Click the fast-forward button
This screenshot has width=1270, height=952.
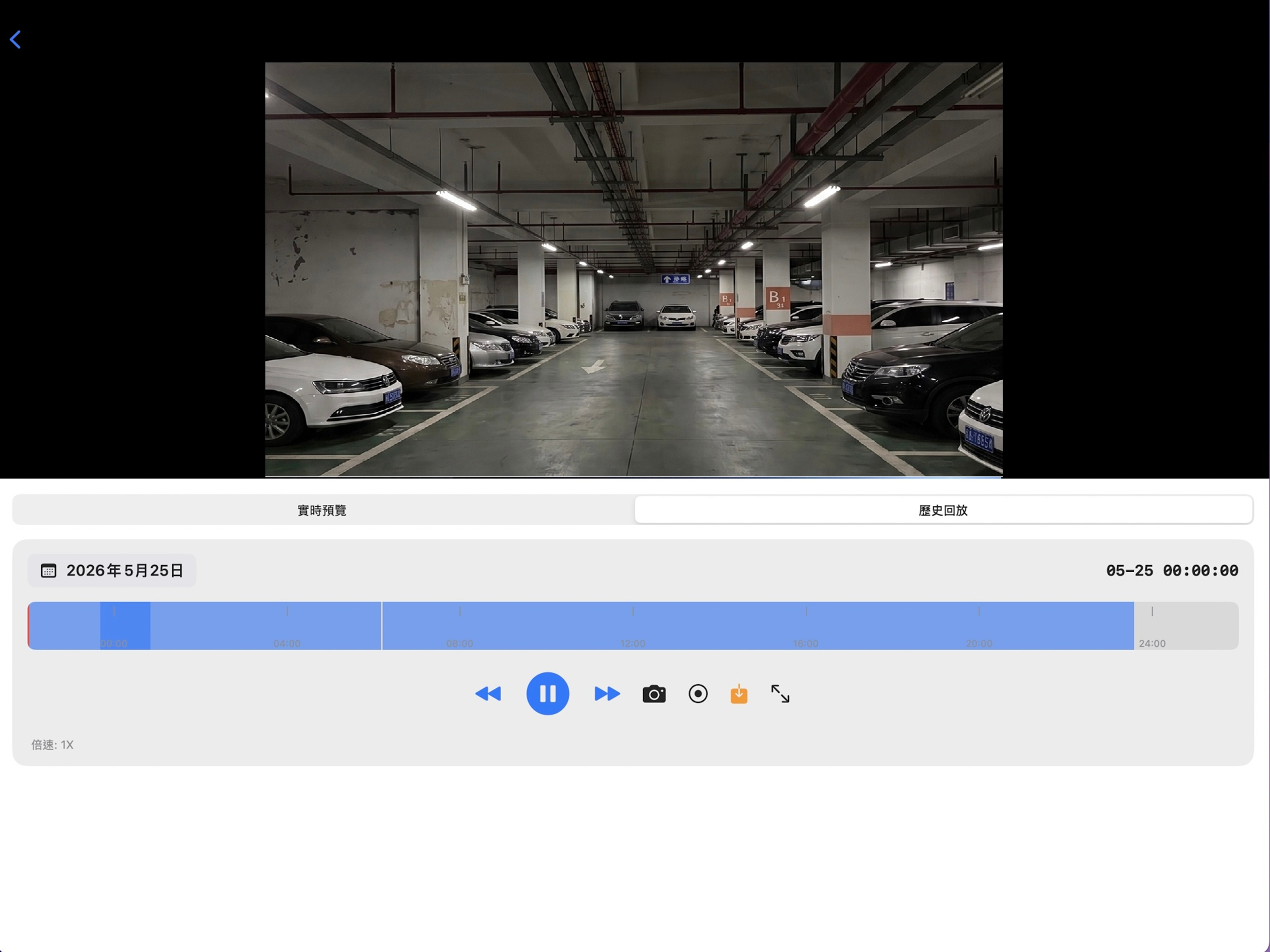(x=607, y=694)
